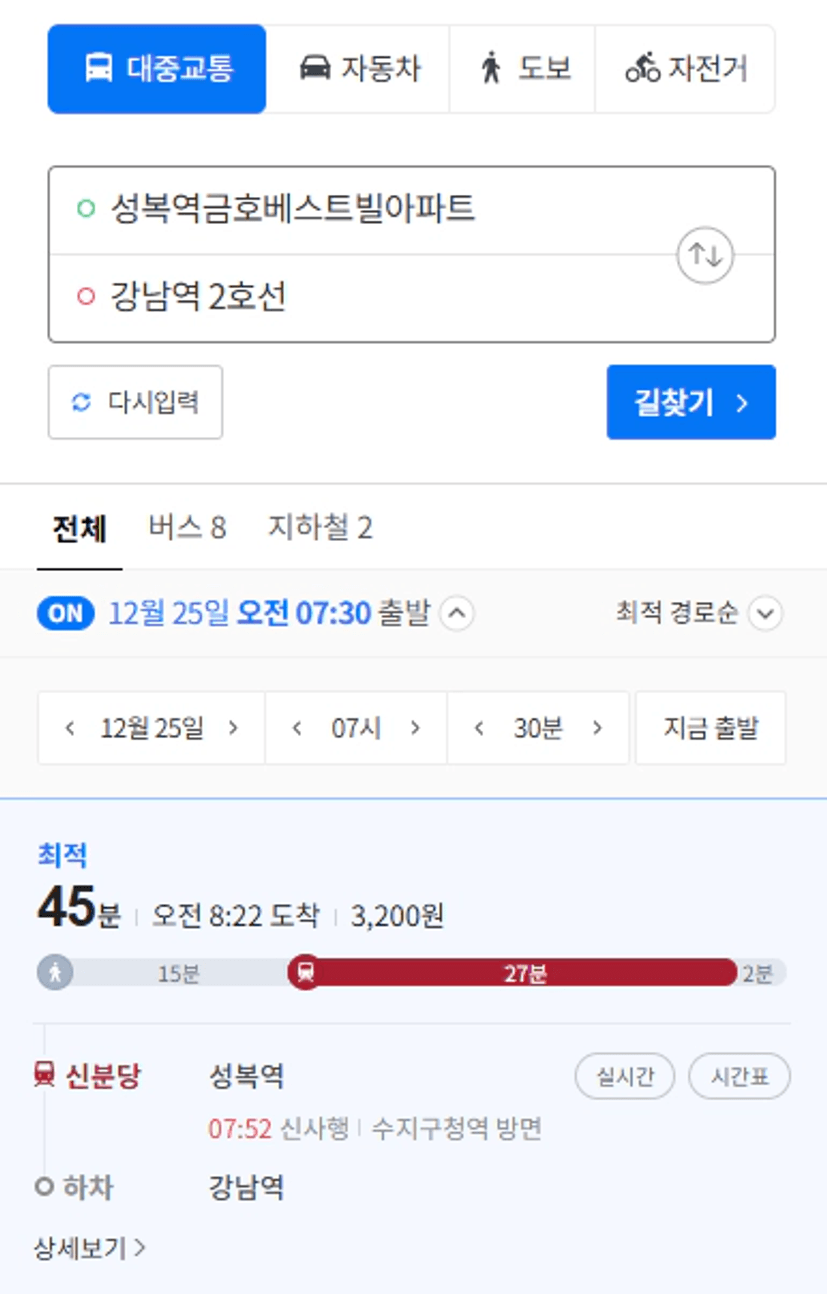Expand 상세보기 route details

pos(90,1248)
